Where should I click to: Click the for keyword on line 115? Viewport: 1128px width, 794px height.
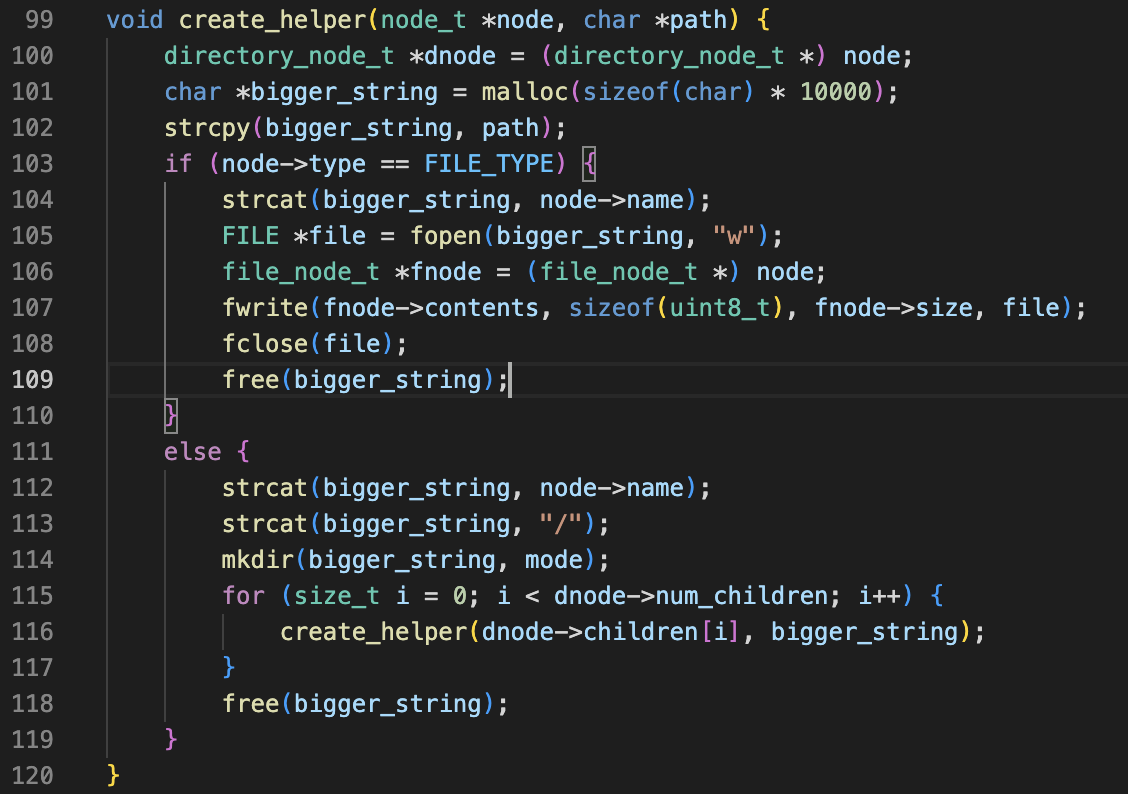pyautogui.click(x=244, y=596)
